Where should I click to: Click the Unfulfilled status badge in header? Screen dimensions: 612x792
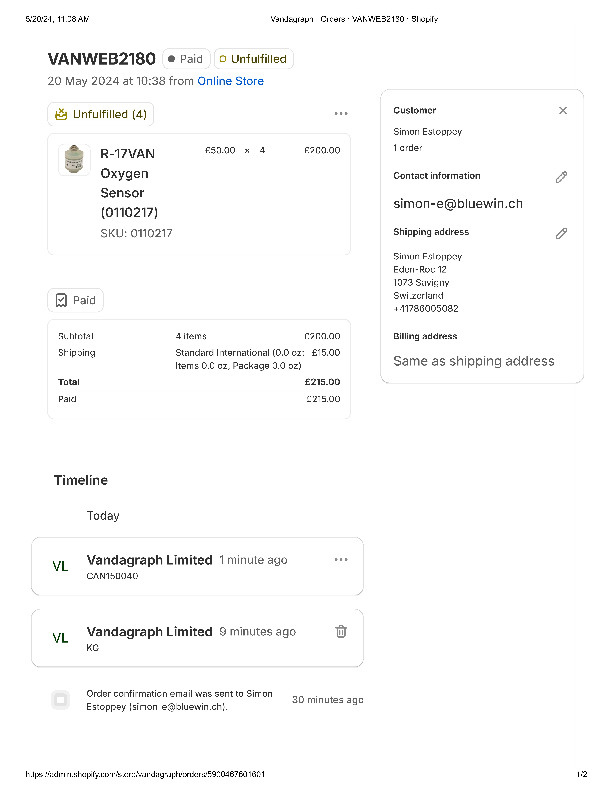(x=253, y=59)
